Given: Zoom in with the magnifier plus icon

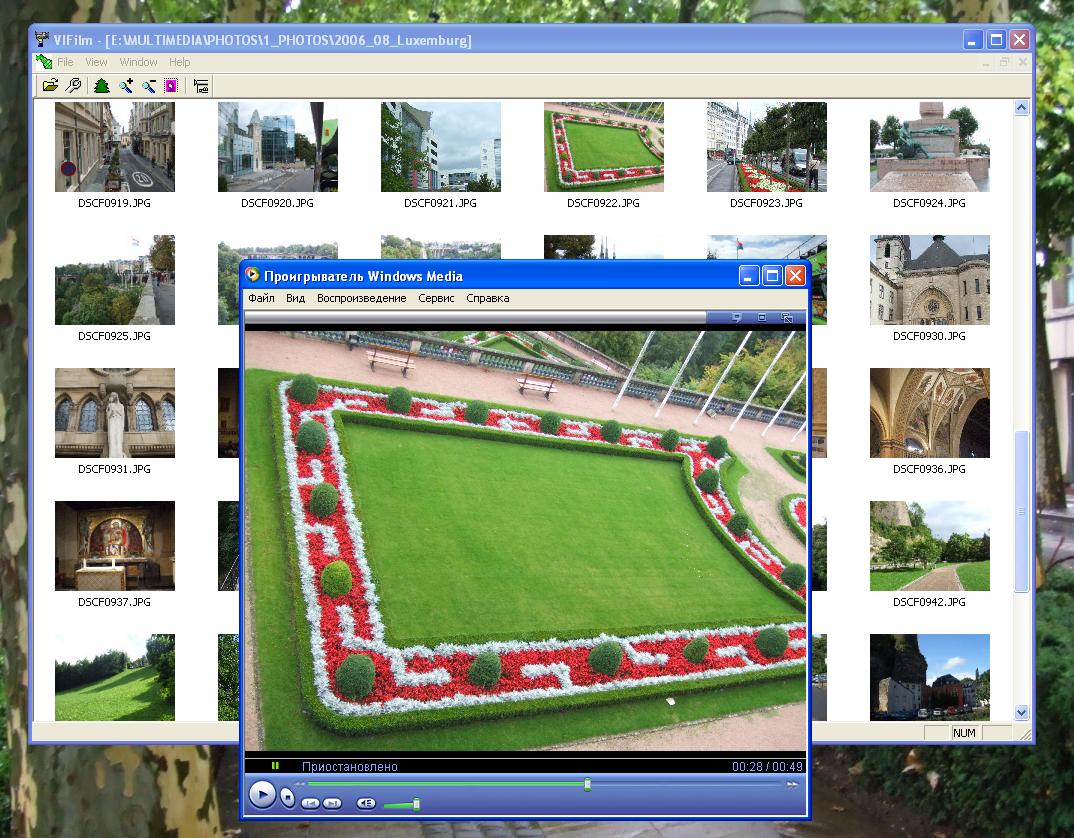Looking at the screenshot, I should (x=126, y=86).
